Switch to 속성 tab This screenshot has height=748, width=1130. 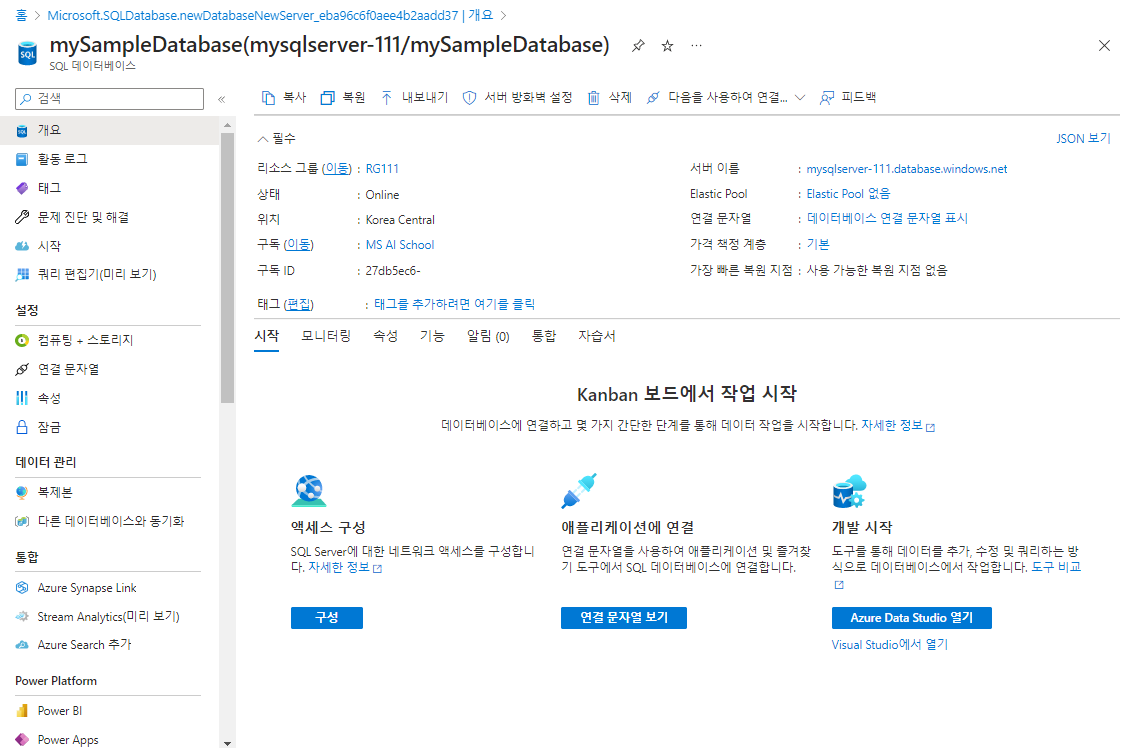[385, 337]
